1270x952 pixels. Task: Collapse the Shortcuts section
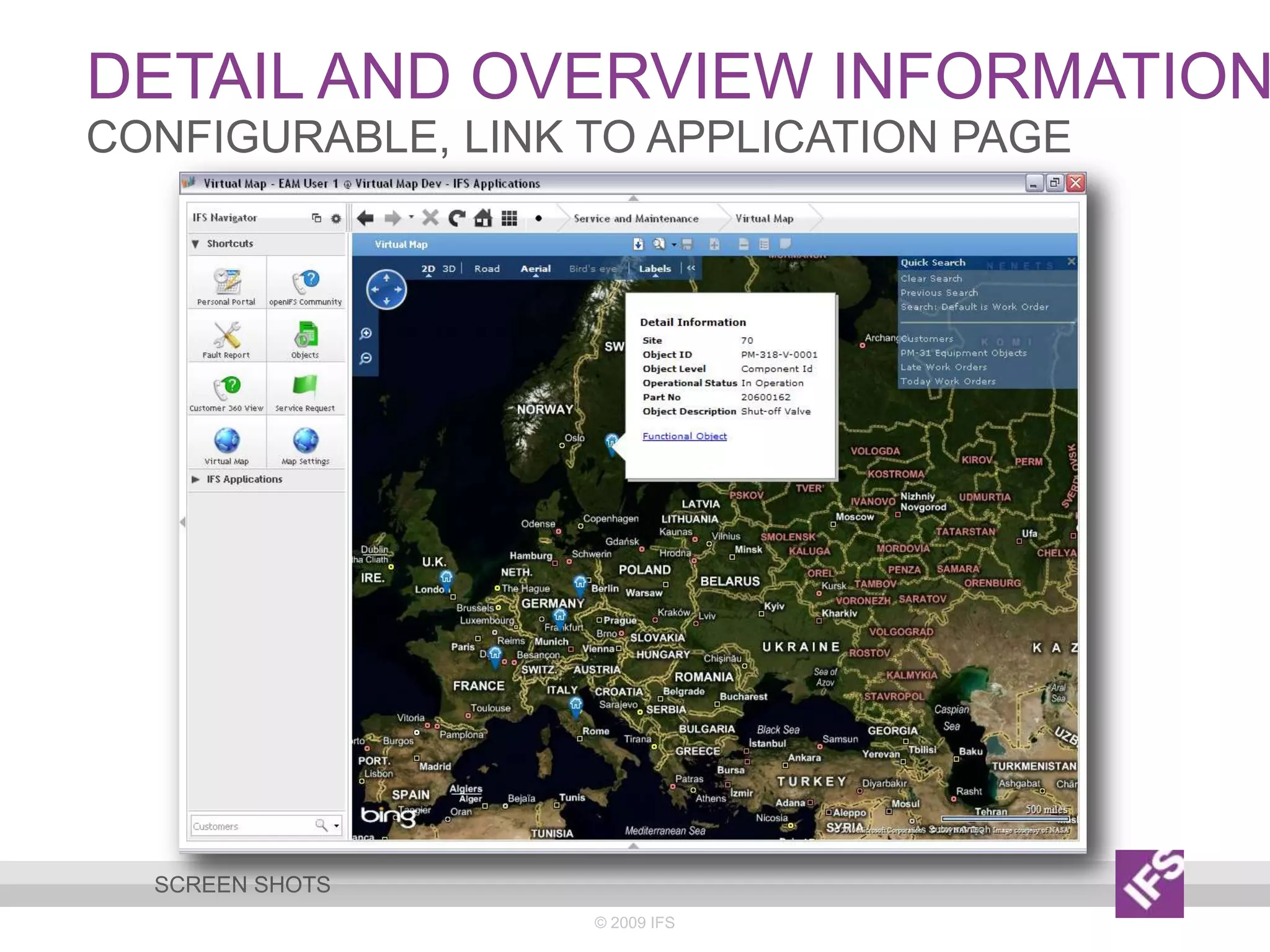[x=195, y=244]
